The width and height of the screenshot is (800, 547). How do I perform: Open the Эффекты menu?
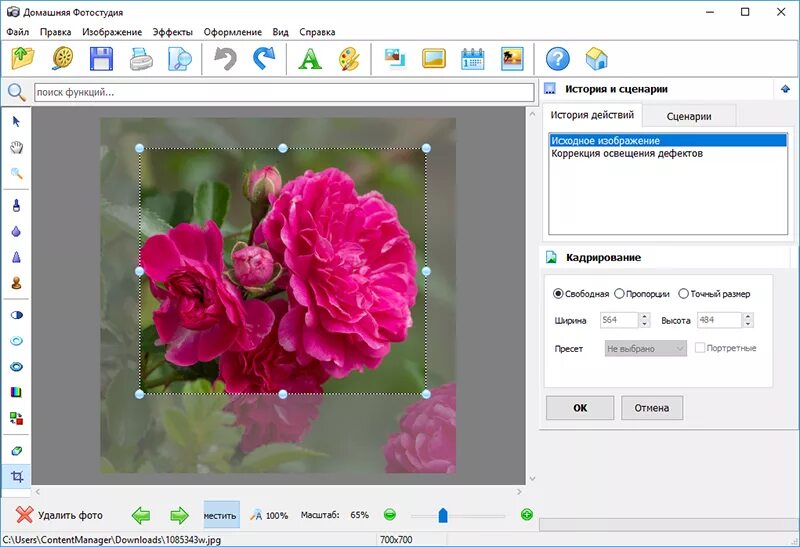click(172, 32)
